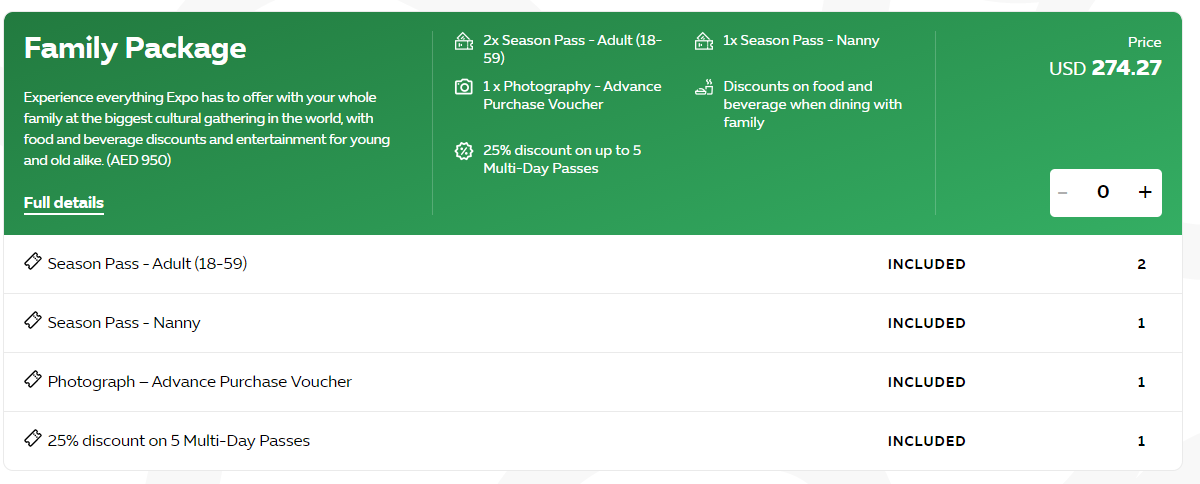Click the camera icon for Photography Voucher
Viewport: 1200px width, 484px height.
point(463,87)
